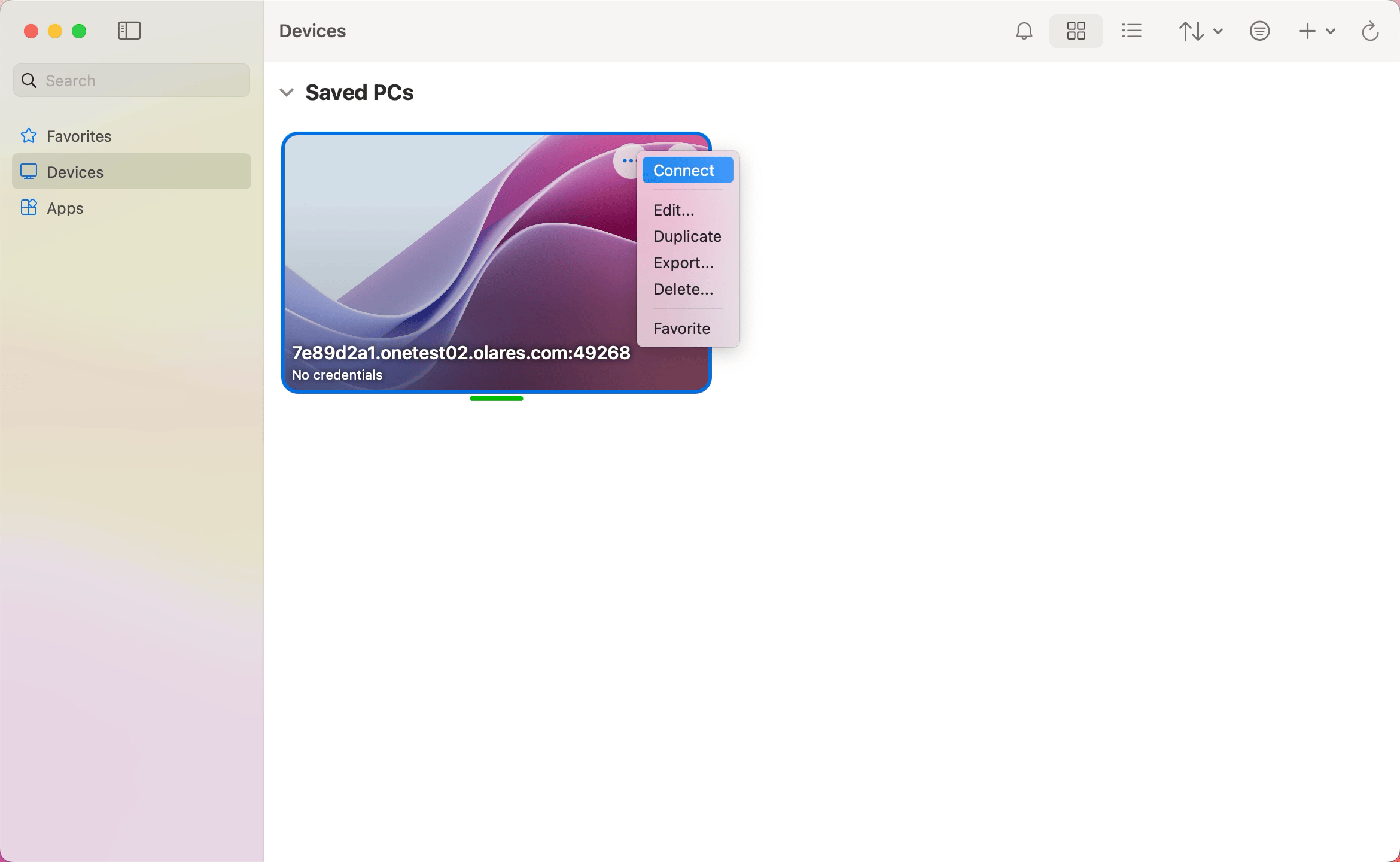Select the list view icon
This screenshot has height=862, width=1400.
point(1131,31)
